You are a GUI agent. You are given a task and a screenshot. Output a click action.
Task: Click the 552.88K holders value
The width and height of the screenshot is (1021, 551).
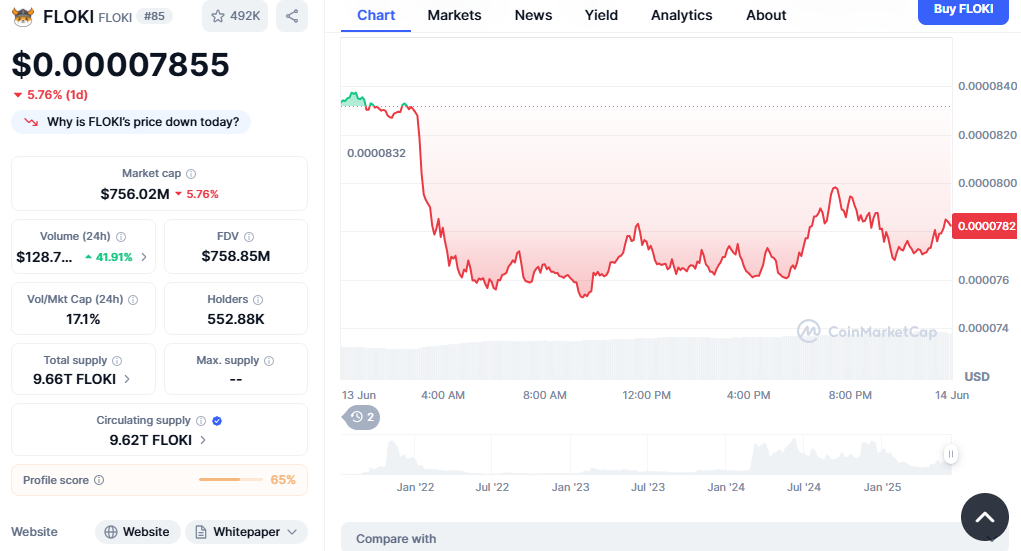tap(236, 319)
